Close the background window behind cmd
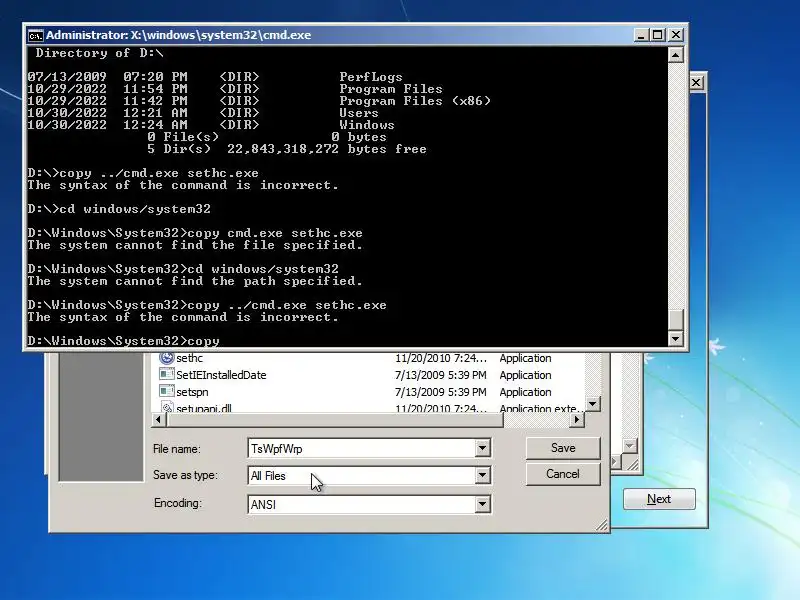Viewport: 800px width, 600px height. click(x=696, y=83)
